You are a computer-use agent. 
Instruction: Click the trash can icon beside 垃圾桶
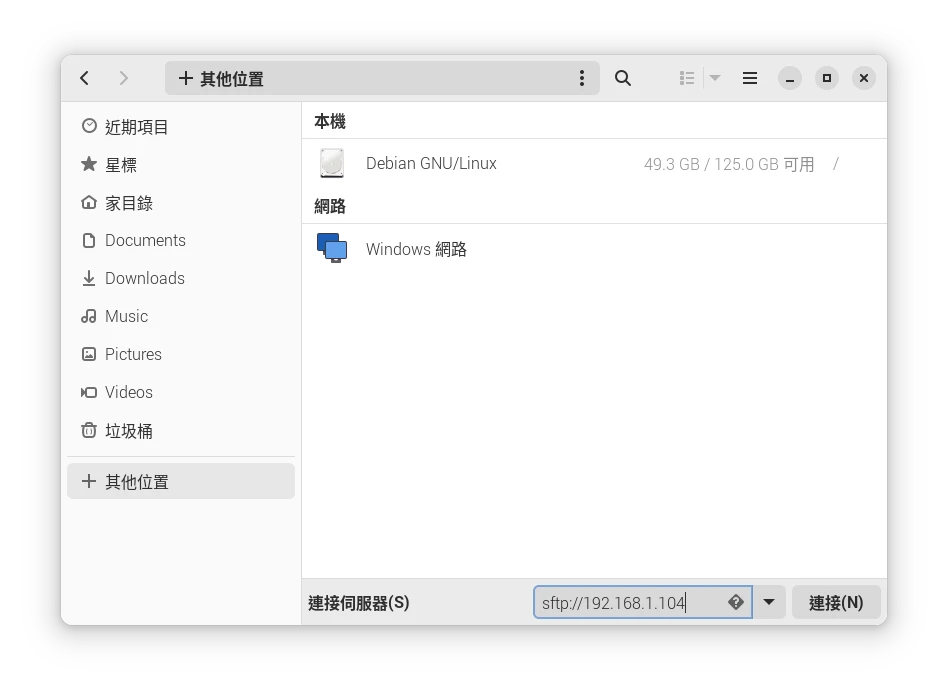(x=89, y=430)
